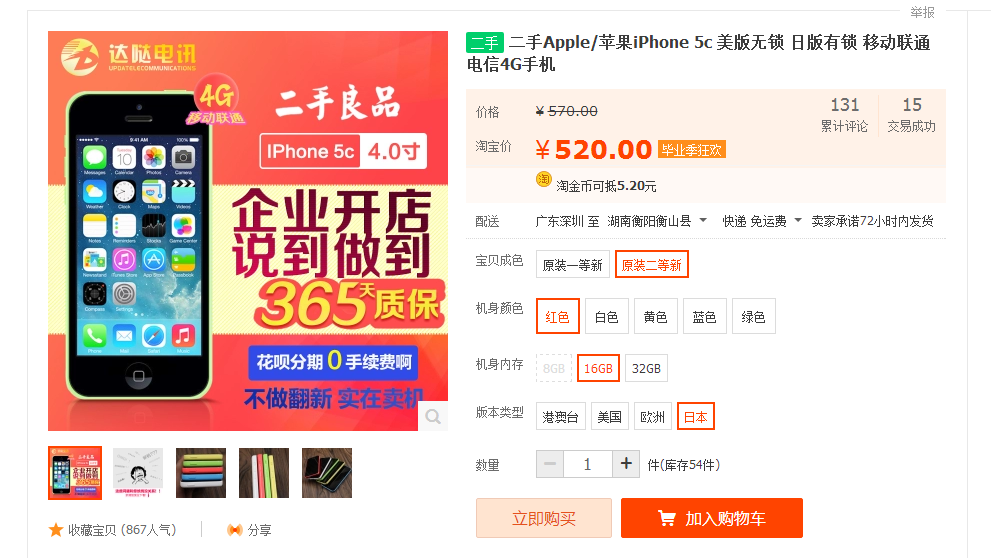Click the plus quantity button
This screenshot has width=991, height=558.
pyautogui.click(x=626, y=464)
